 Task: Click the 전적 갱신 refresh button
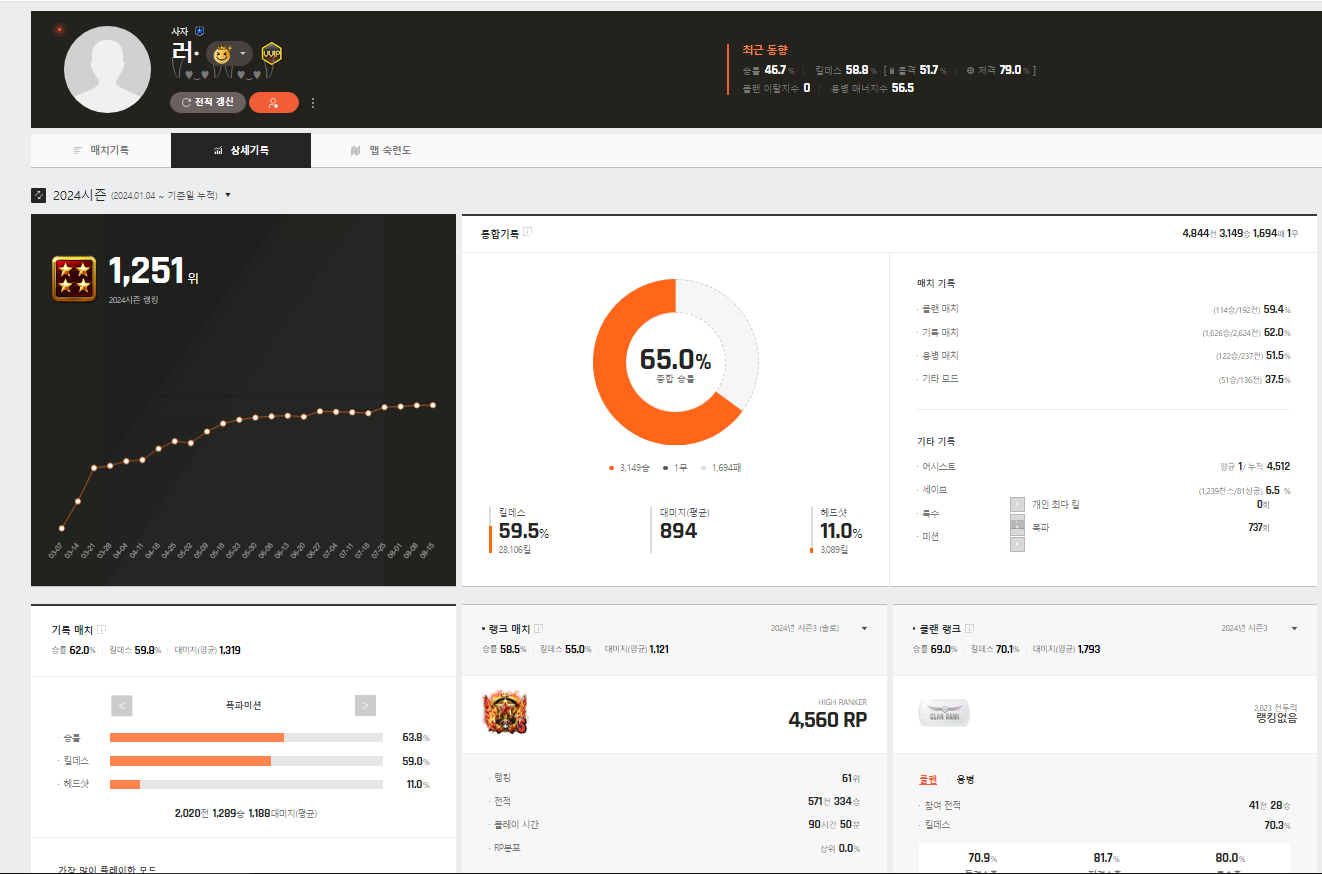click(x=208, y=102)
